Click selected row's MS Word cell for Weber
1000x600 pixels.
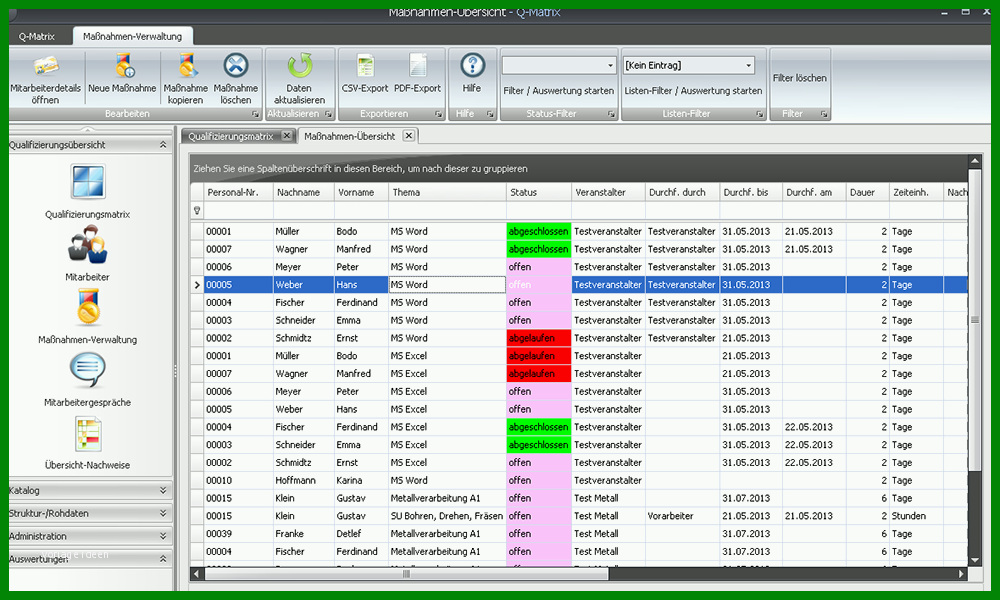(x=447, y=284)
